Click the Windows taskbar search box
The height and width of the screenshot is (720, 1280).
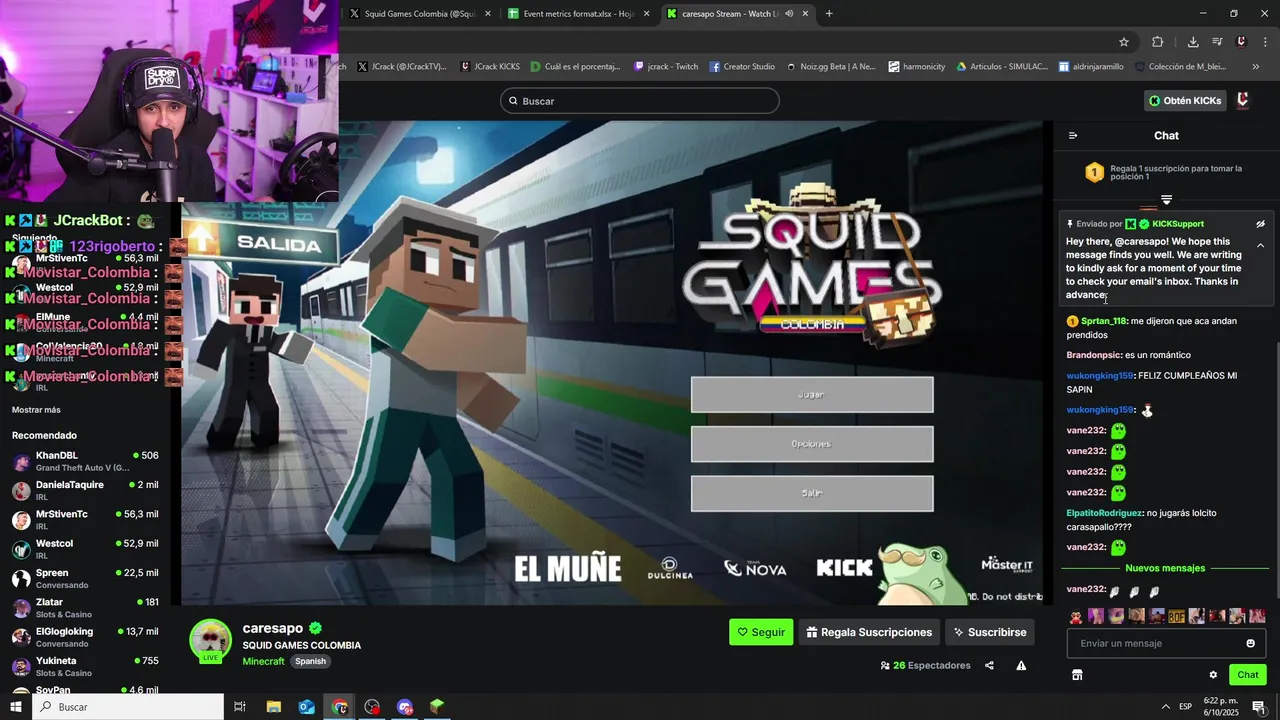[129, 707]
